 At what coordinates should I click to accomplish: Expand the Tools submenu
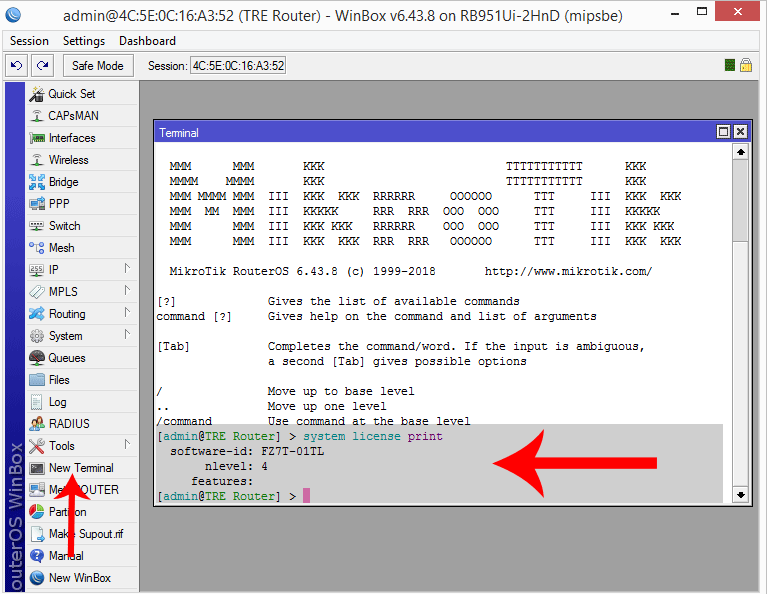[127, 444]
